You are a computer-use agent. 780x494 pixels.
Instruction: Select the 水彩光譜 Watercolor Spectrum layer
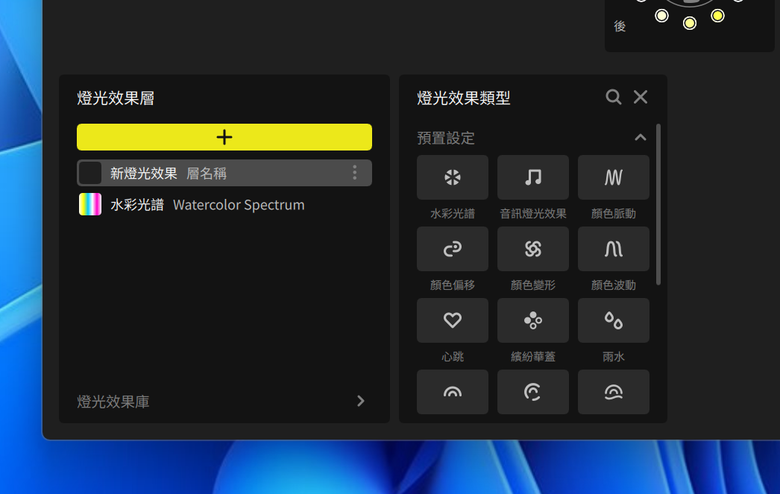224,204
